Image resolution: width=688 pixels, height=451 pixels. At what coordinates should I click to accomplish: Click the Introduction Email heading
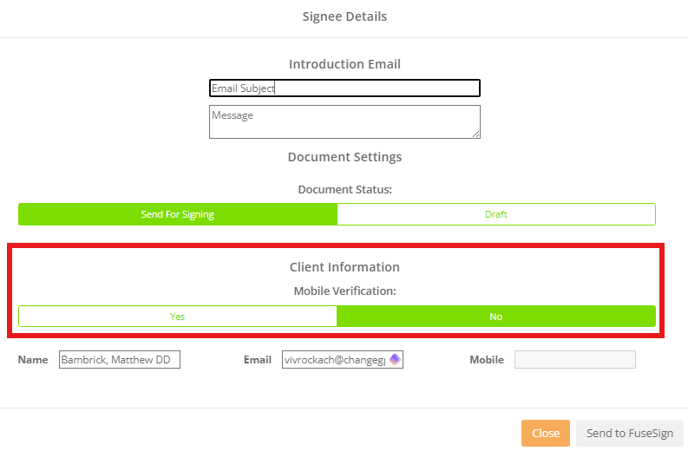345,64
